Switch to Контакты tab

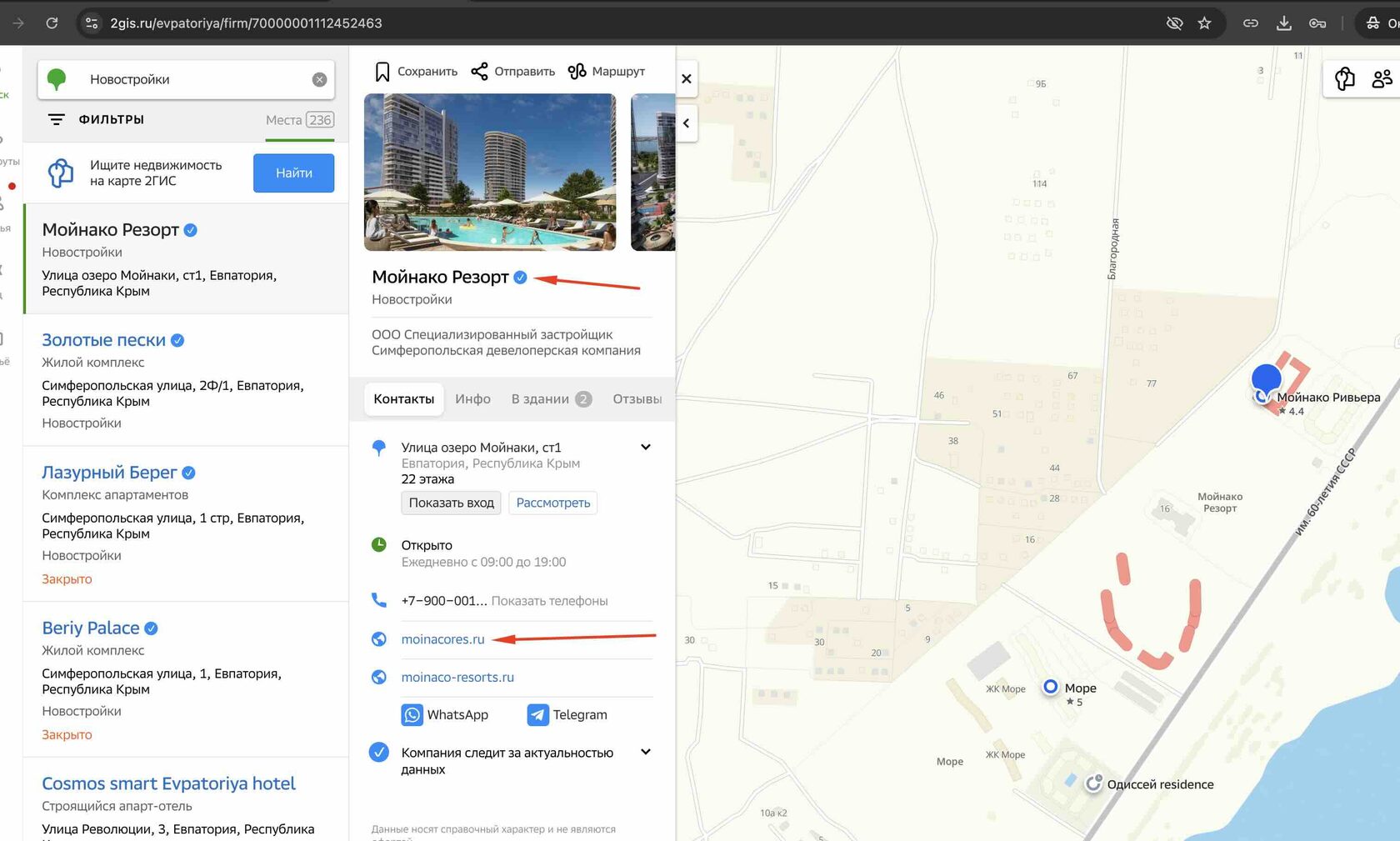click(x=403, y=399)
